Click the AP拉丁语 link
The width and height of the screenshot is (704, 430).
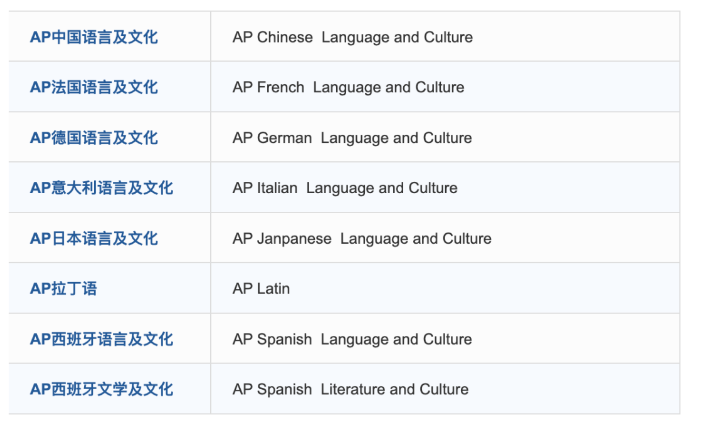tap(63, 289)
